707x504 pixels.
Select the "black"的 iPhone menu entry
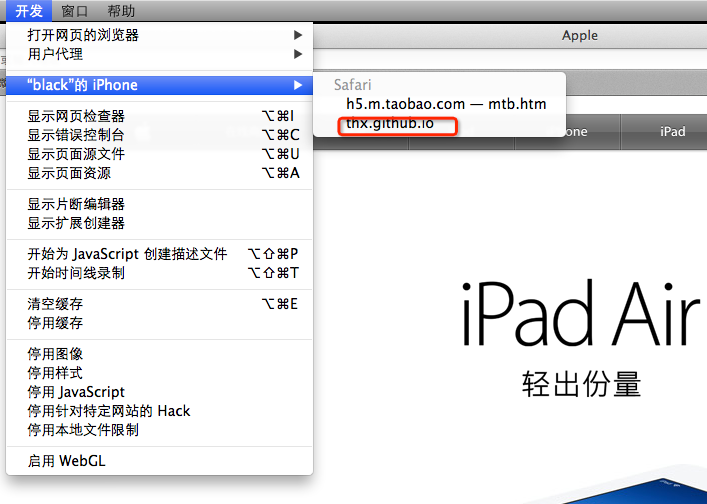159,85
